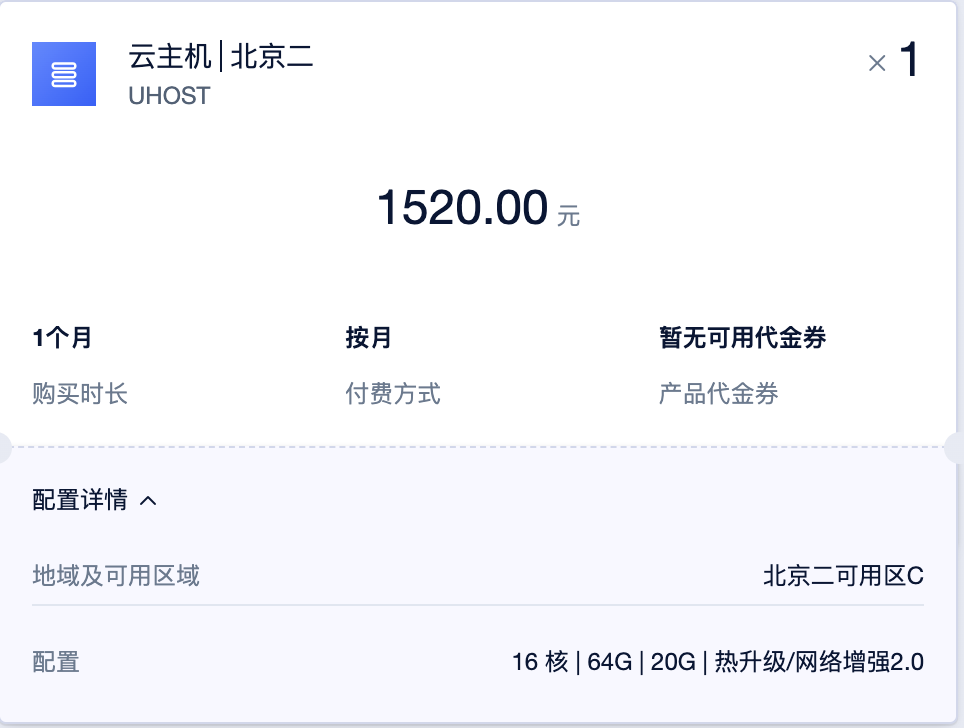Click the 元 currency unit label
Viewport: 964px width, 728px height.
[569, 215]
